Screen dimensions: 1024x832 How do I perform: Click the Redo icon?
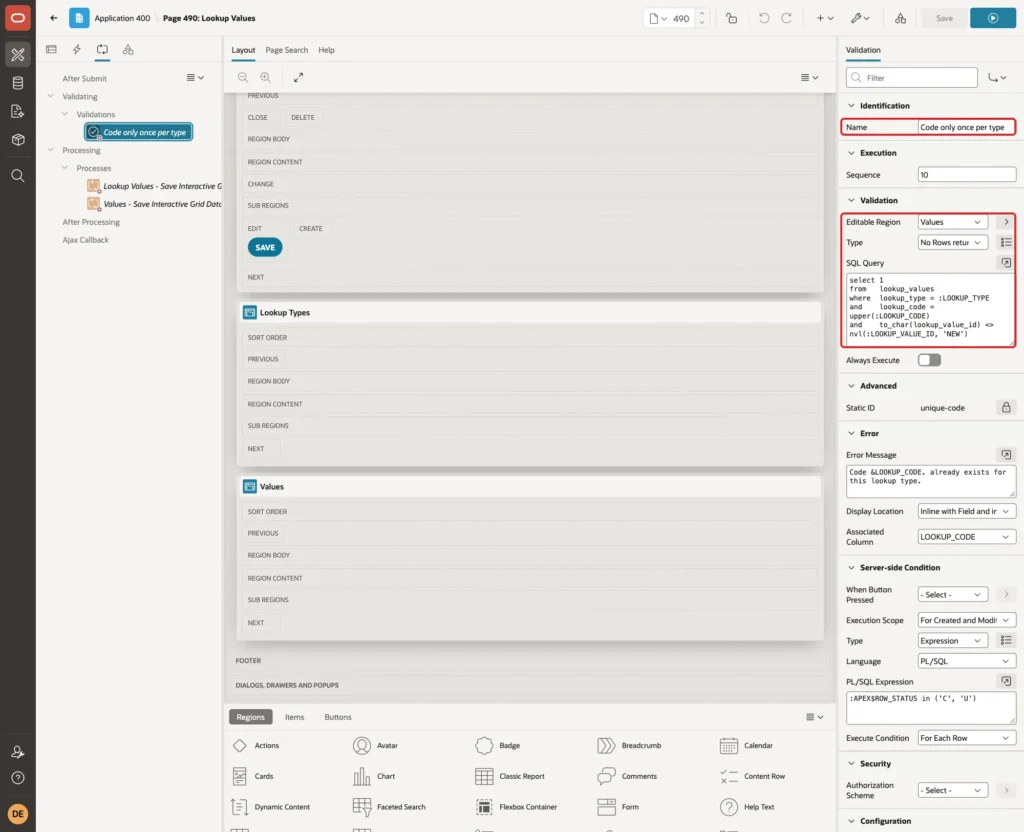(x=786, y=18)
